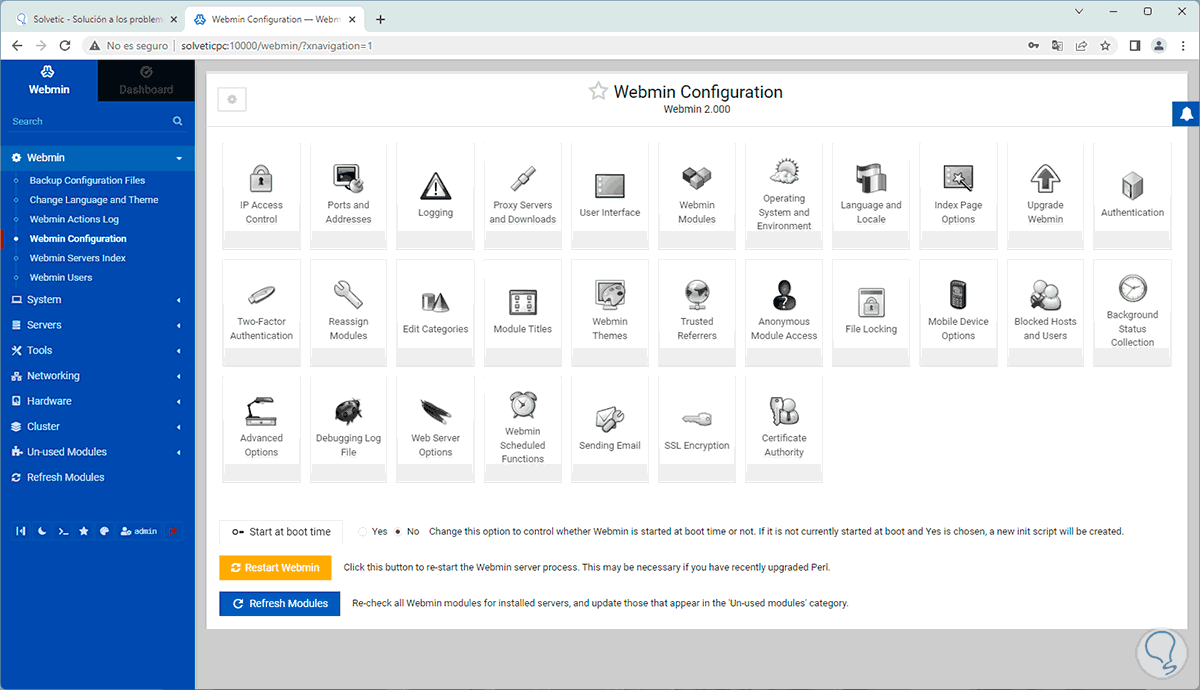Expand the System sidebar section
The image size is (1200, 690).
pos(97,299)
